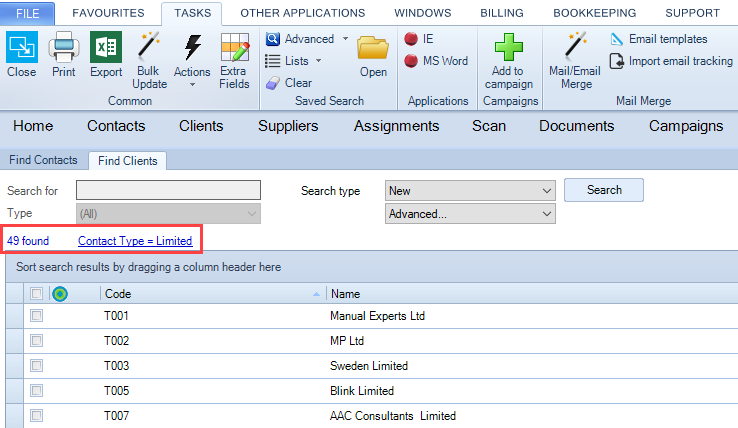
Task: Click the green circle status column icon
Action: (60, 294)
